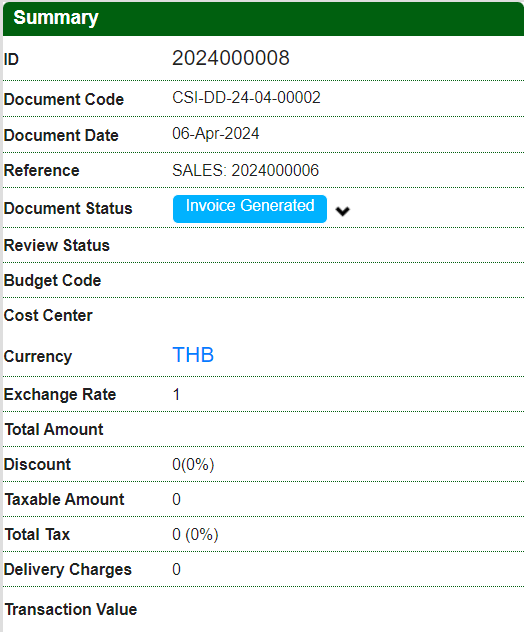Click the Exchange Rate label
This screenshot has height=632, width=524.
click(x=60, y=394)
